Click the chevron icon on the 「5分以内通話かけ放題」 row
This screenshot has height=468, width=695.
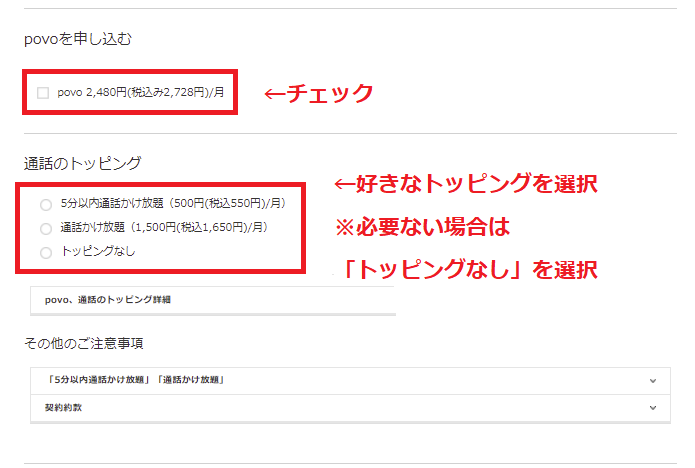point(652,380)
